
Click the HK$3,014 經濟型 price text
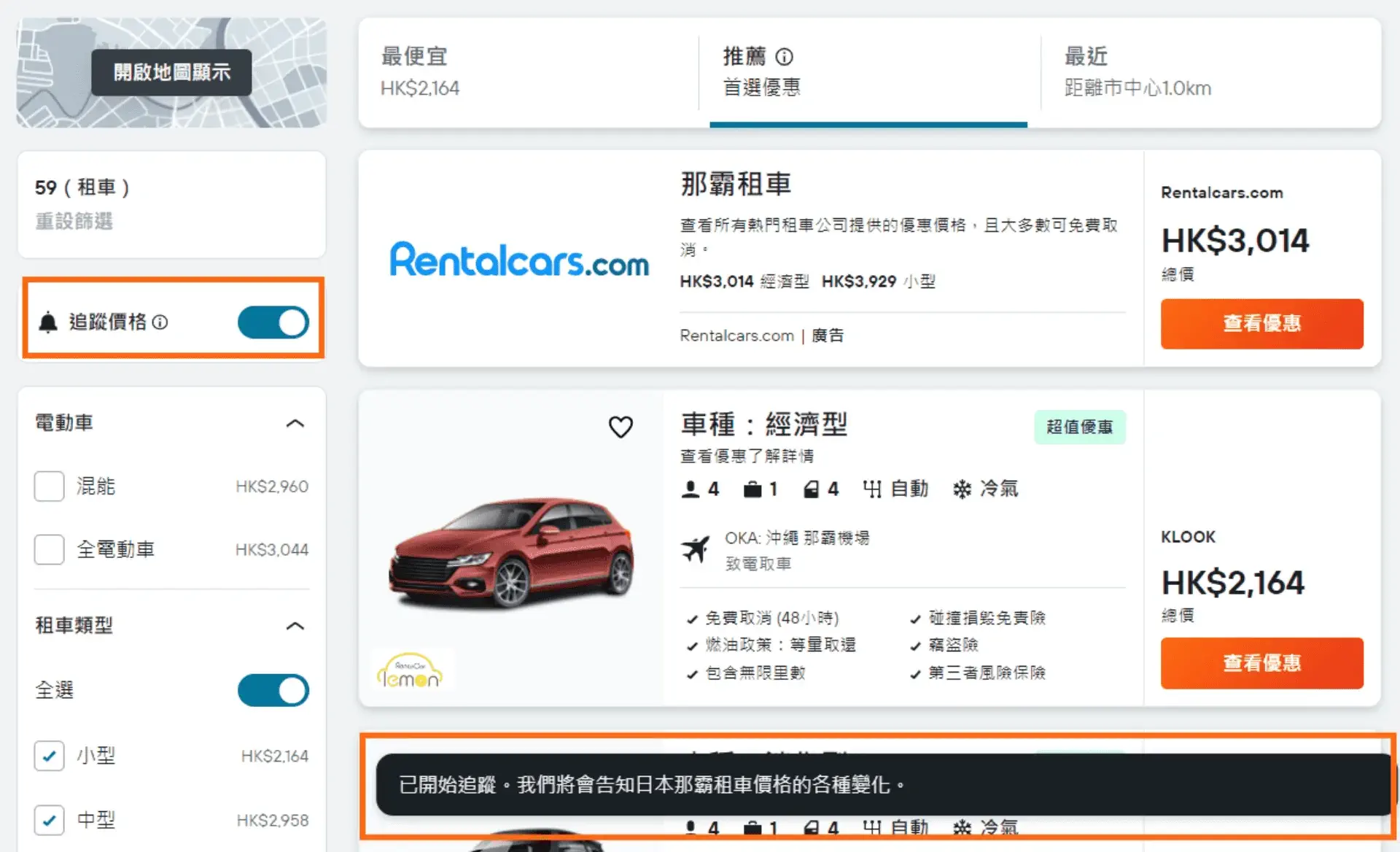point(744,282)
